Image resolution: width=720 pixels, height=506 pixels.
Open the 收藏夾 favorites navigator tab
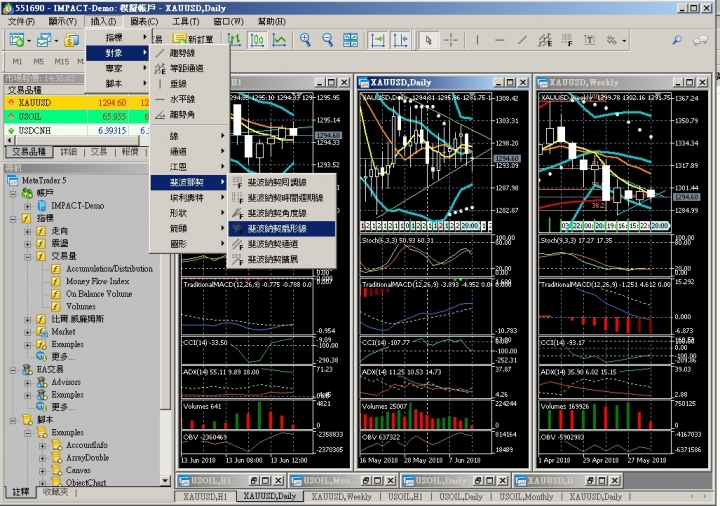click(x=54, y=492)
